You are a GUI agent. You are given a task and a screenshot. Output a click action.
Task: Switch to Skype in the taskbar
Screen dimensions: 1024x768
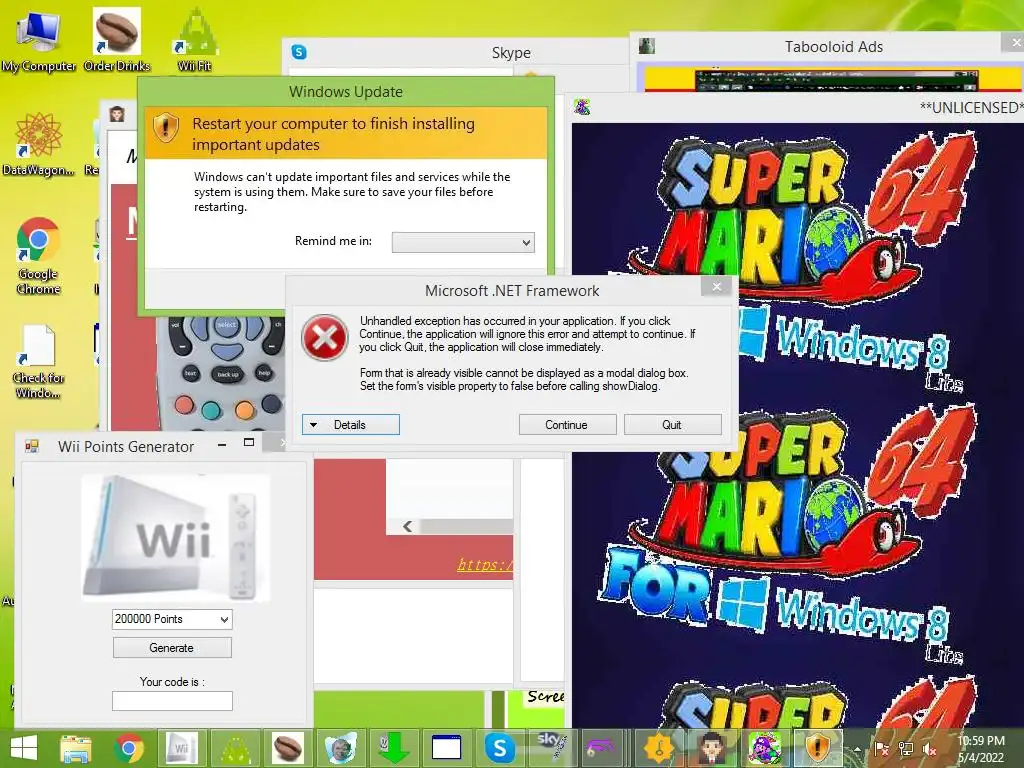(x=499, y=748)
